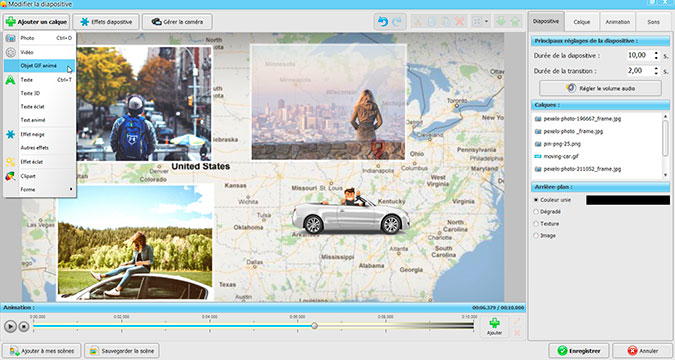Viewport: 675px width, 360px height.
Task: Expand the Forme submenu
Action: [x=40, y=189]
